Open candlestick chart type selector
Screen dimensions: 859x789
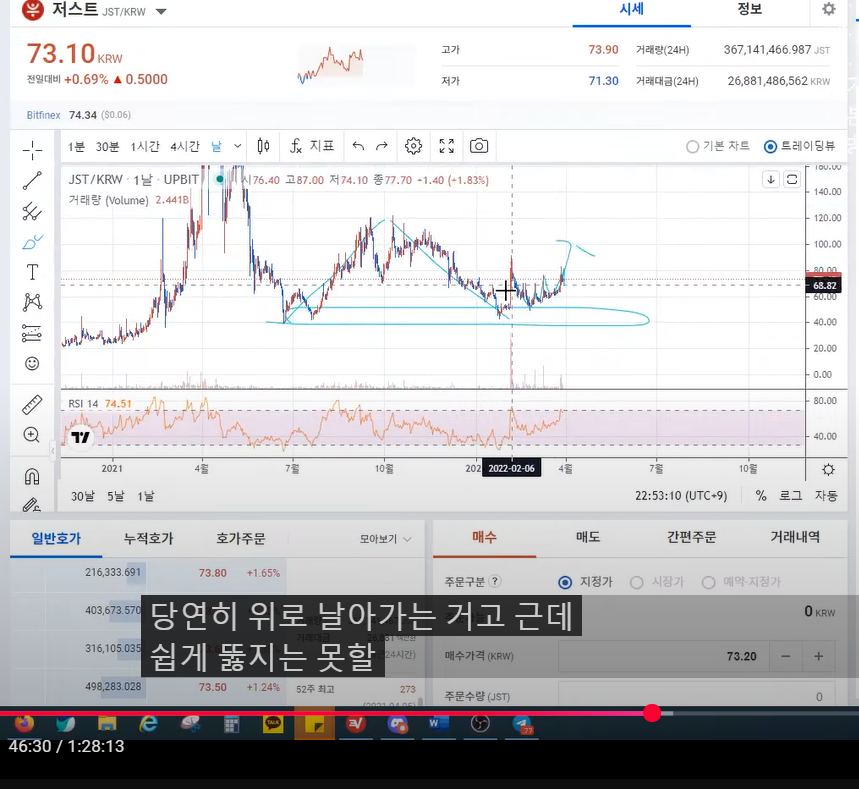(x=263, y=146)
